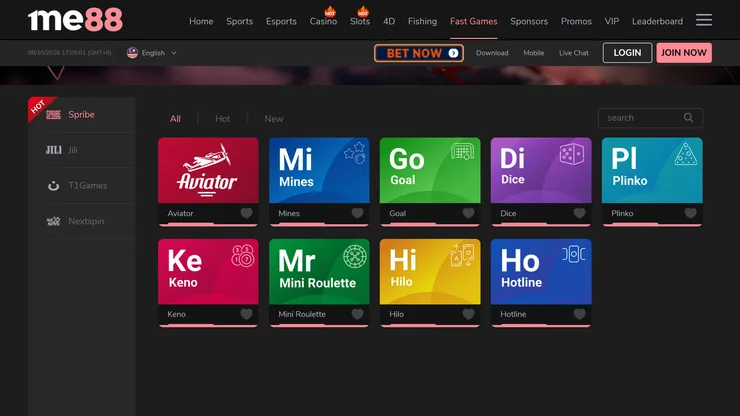The image size is (740, 416).
Task: Favorite the Hilo game heart
Action: click(468, 314)
